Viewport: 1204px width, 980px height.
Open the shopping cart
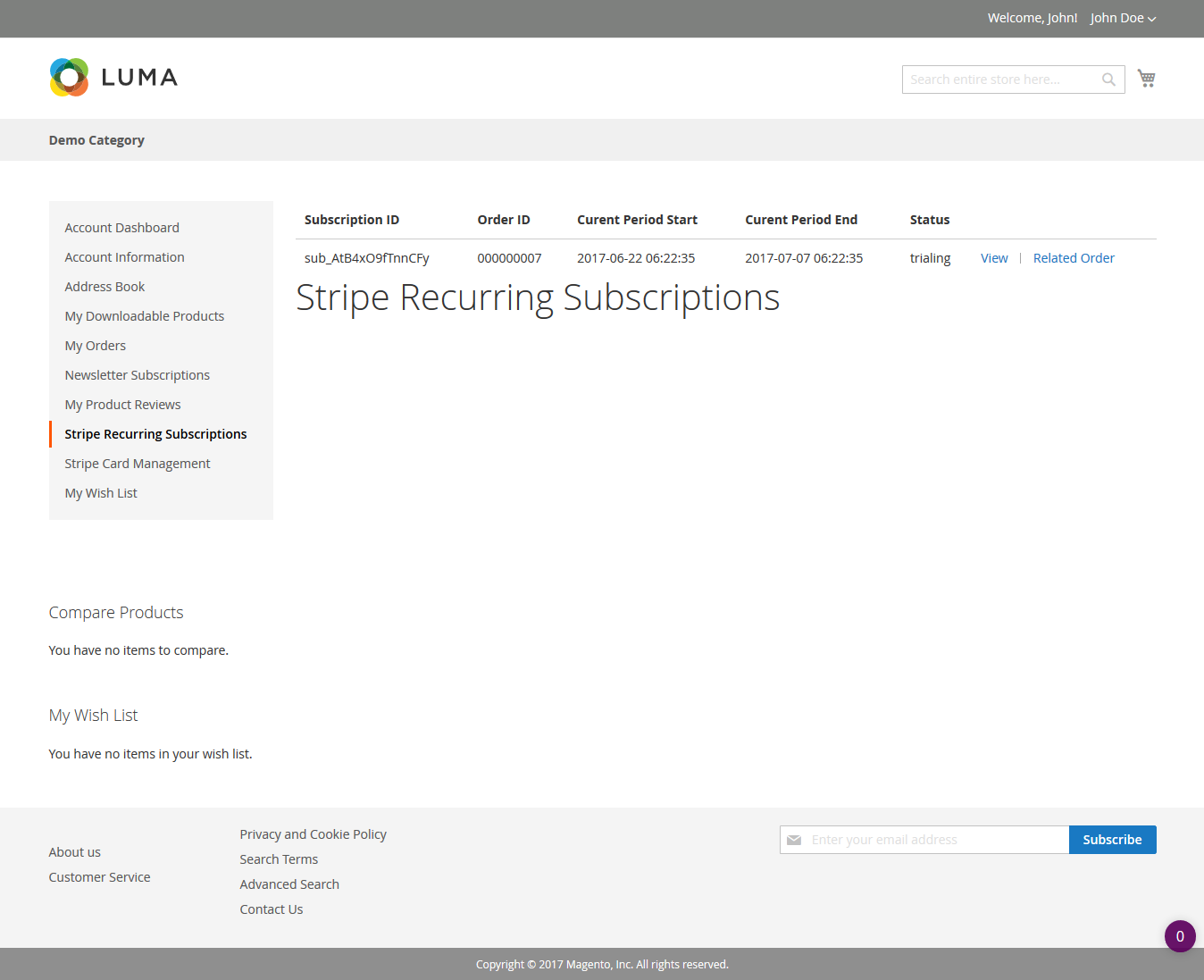tap(1147, 79)
